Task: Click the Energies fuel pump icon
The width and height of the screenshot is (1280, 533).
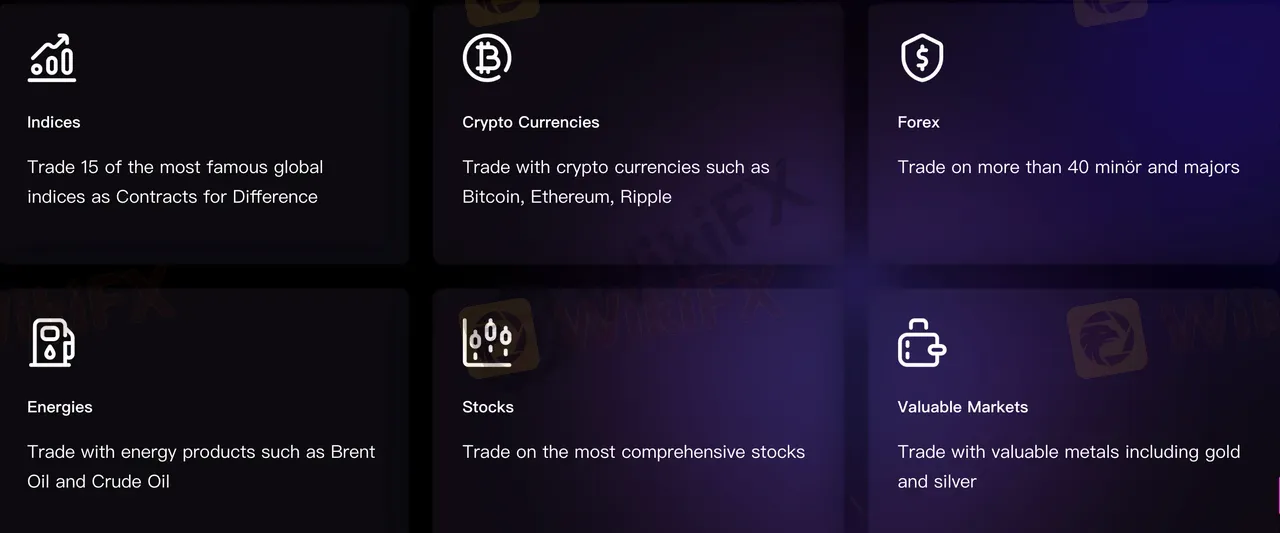Action: pos(52,343)
